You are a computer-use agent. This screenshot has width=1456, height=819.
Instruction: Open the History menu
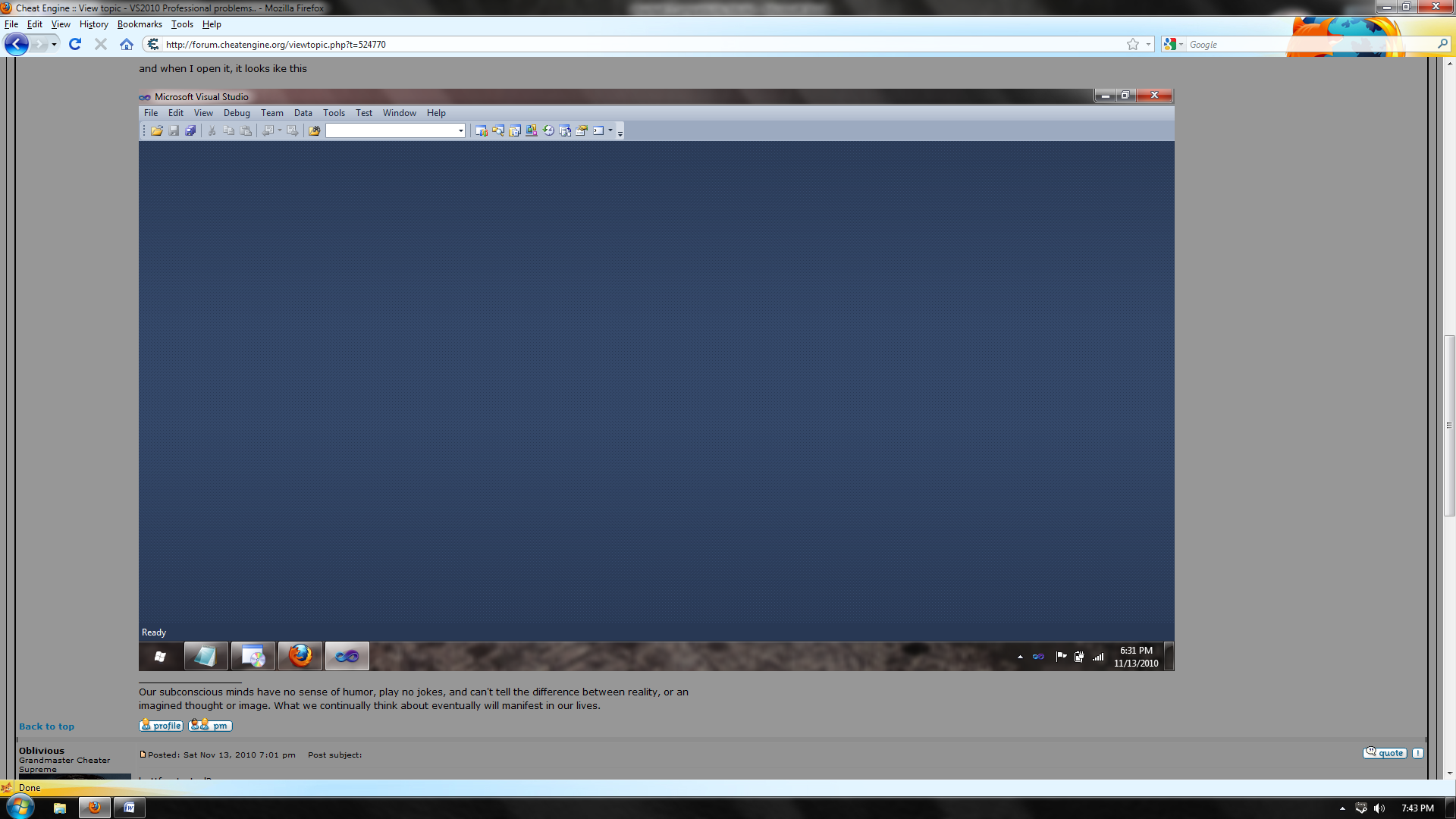93,24
